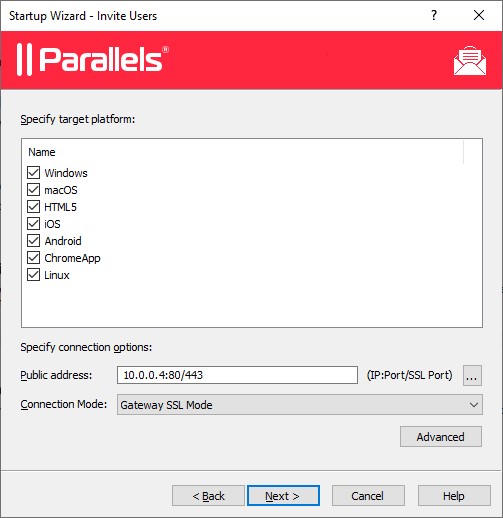503x518 pixels.
Task: Click the Public address input field
Action: (x=237, y=375)
